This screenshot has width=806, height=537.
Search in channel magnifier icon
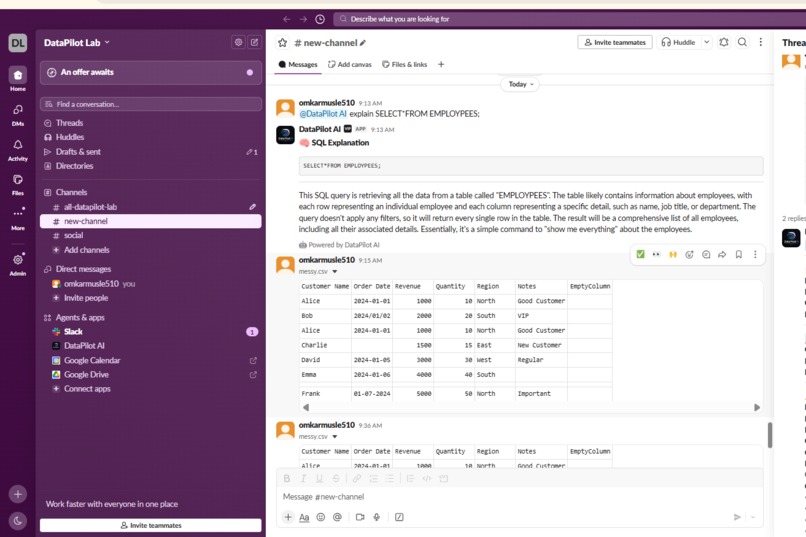[742, 42]
